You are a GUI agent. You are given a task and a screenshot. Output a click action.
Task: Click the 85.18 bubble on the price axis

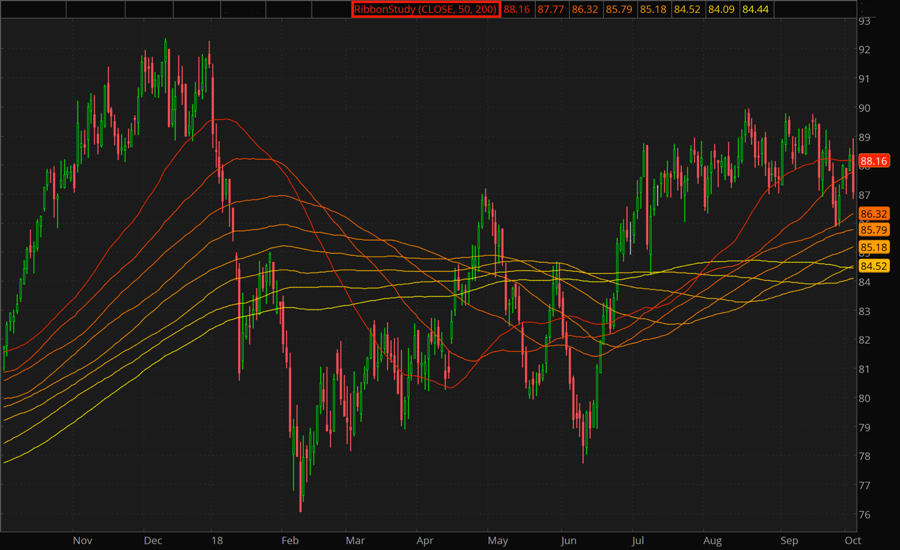pyautogui.click(x=874, y=248)
